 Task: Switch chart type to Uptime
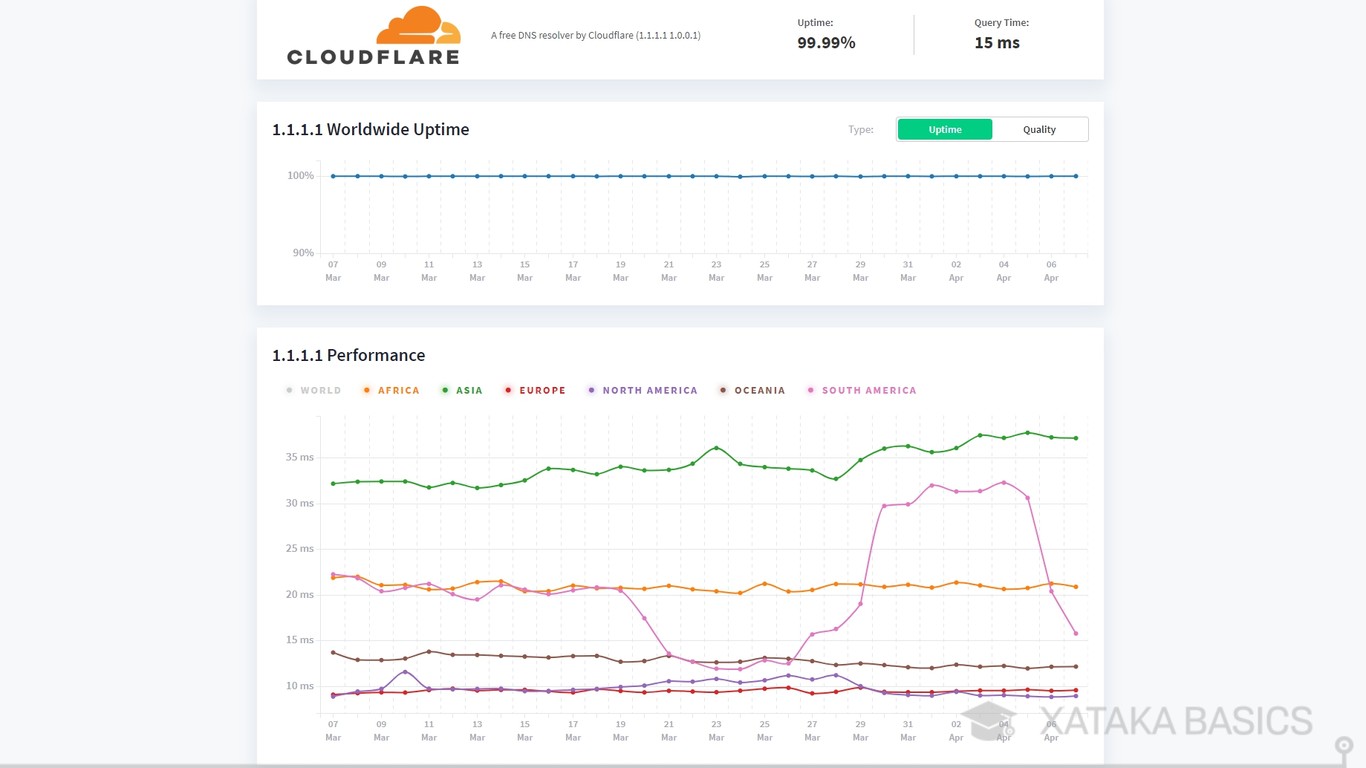pos(944,129)
